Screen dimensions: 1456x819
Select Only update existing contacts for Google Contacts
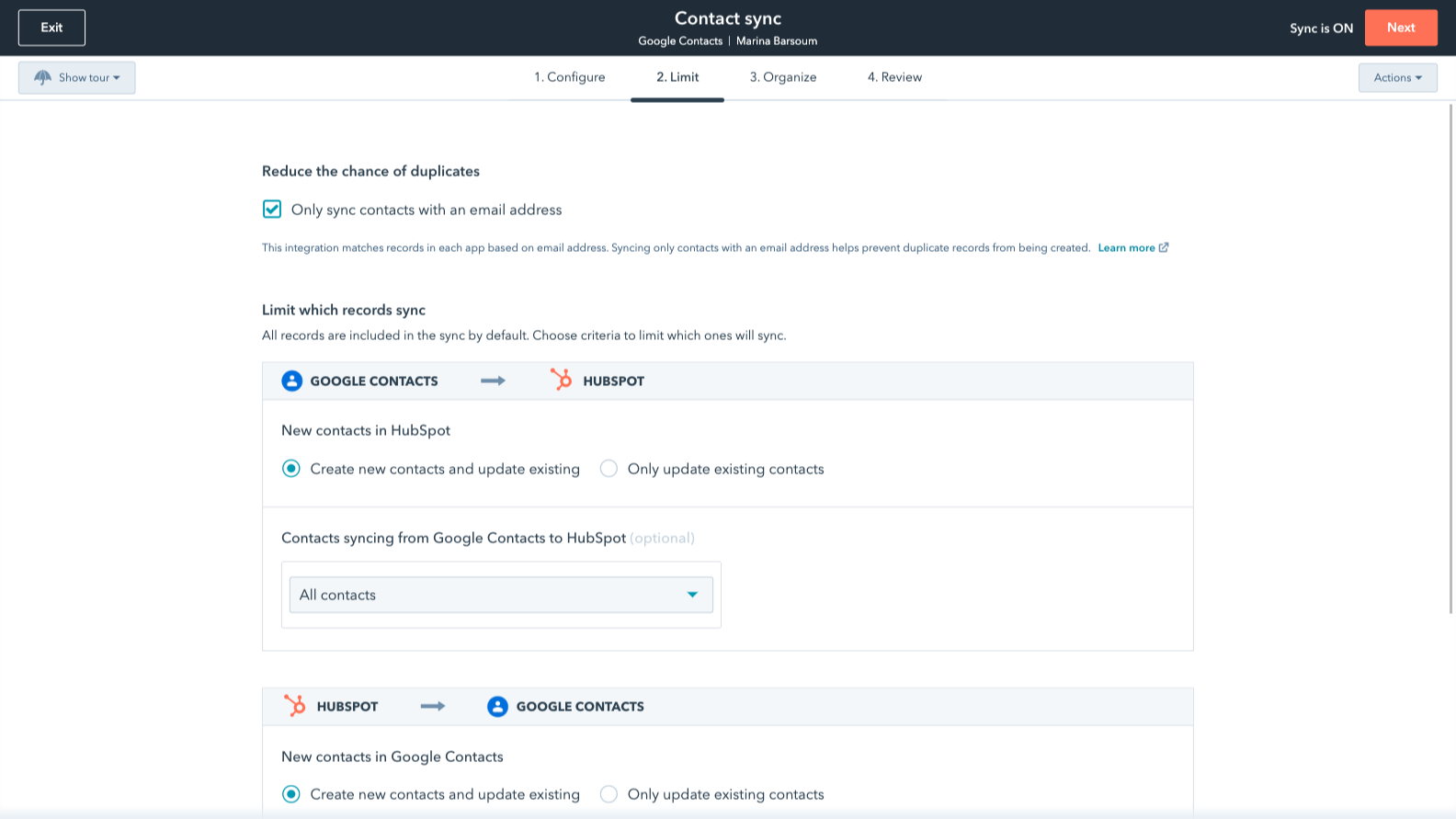609,794
